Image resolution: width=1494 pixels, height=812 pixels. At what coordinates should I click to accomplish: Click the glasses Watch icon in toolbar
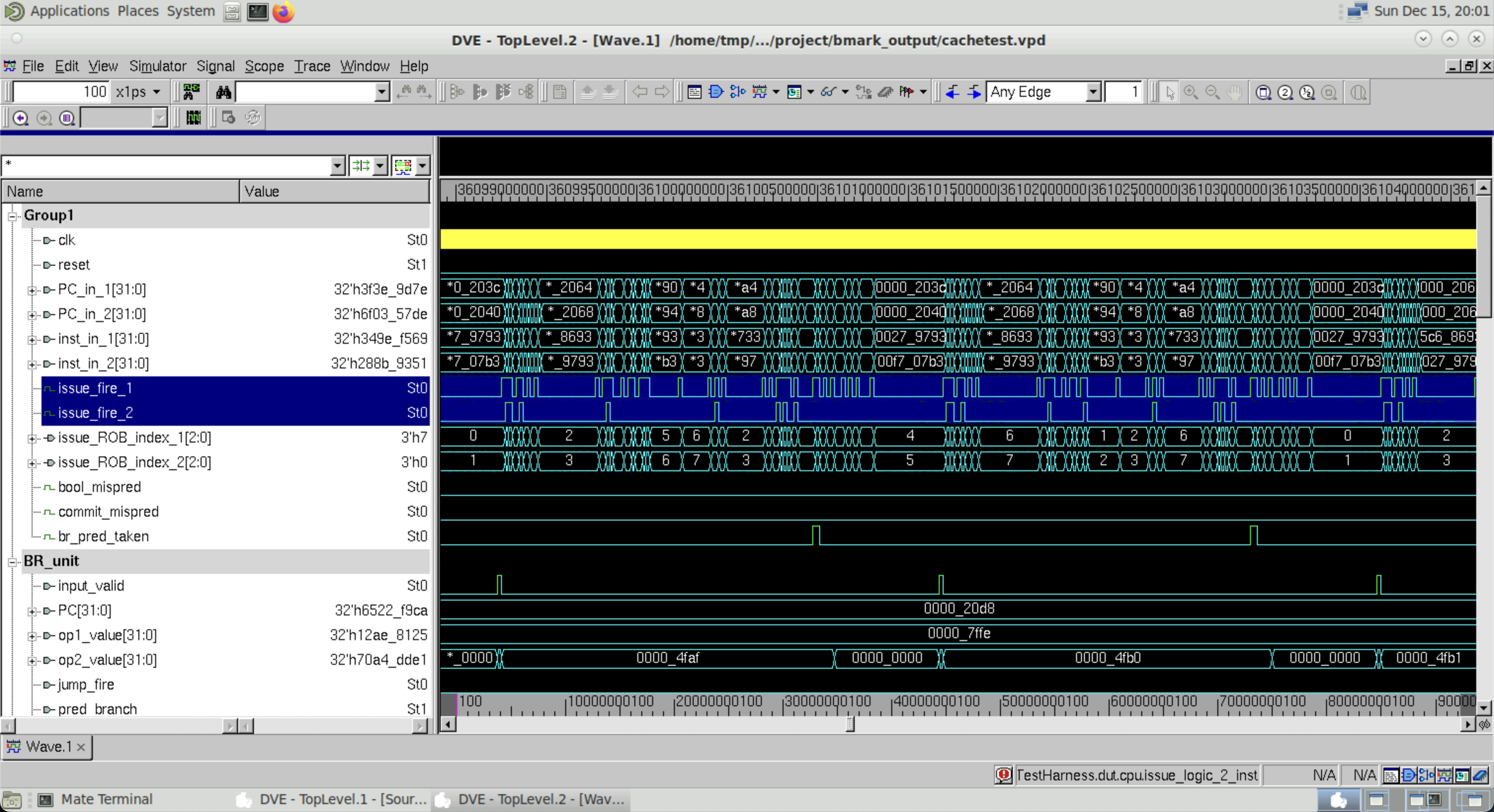(x=828, y=92)
